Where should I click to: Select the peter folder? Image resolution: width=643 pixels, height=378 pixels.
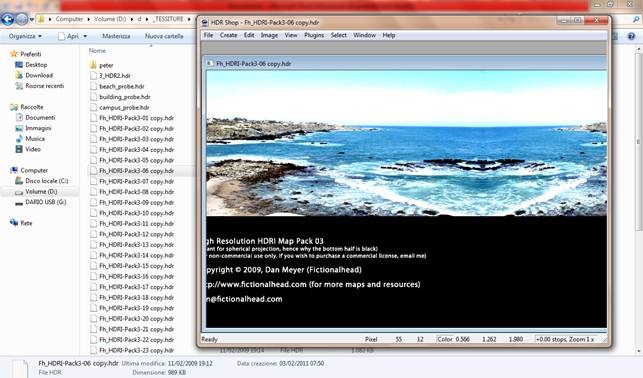coord(106,65)
